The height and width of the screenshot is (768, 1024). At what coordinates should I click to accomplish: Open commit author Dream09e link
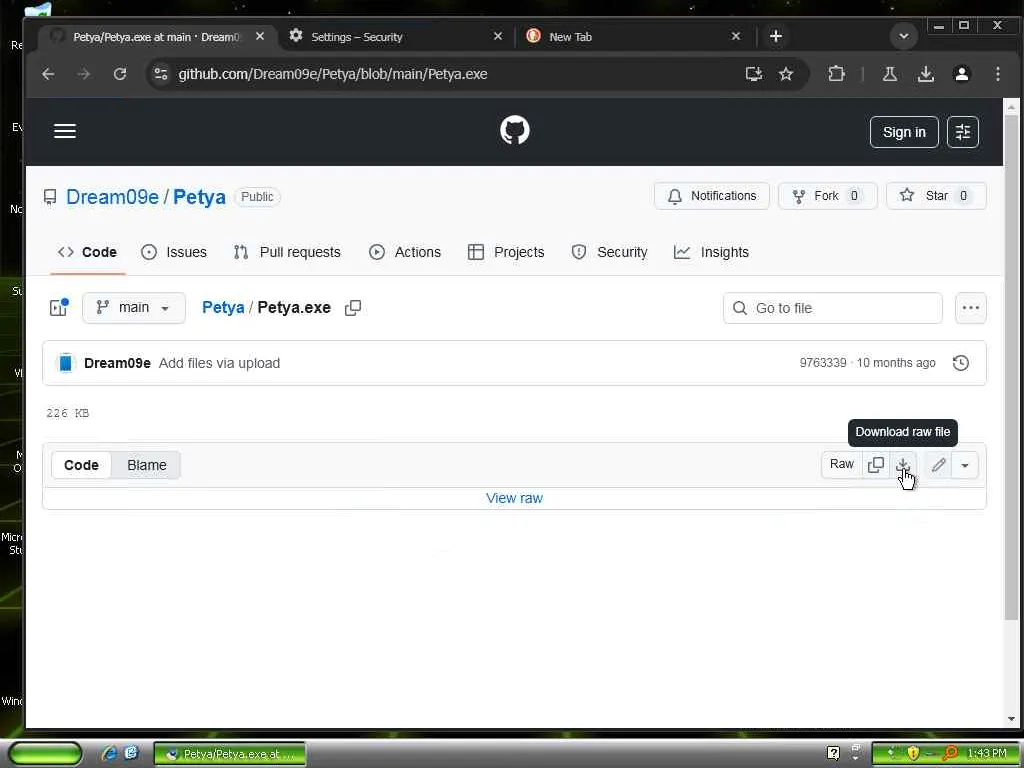coord(117,363)
